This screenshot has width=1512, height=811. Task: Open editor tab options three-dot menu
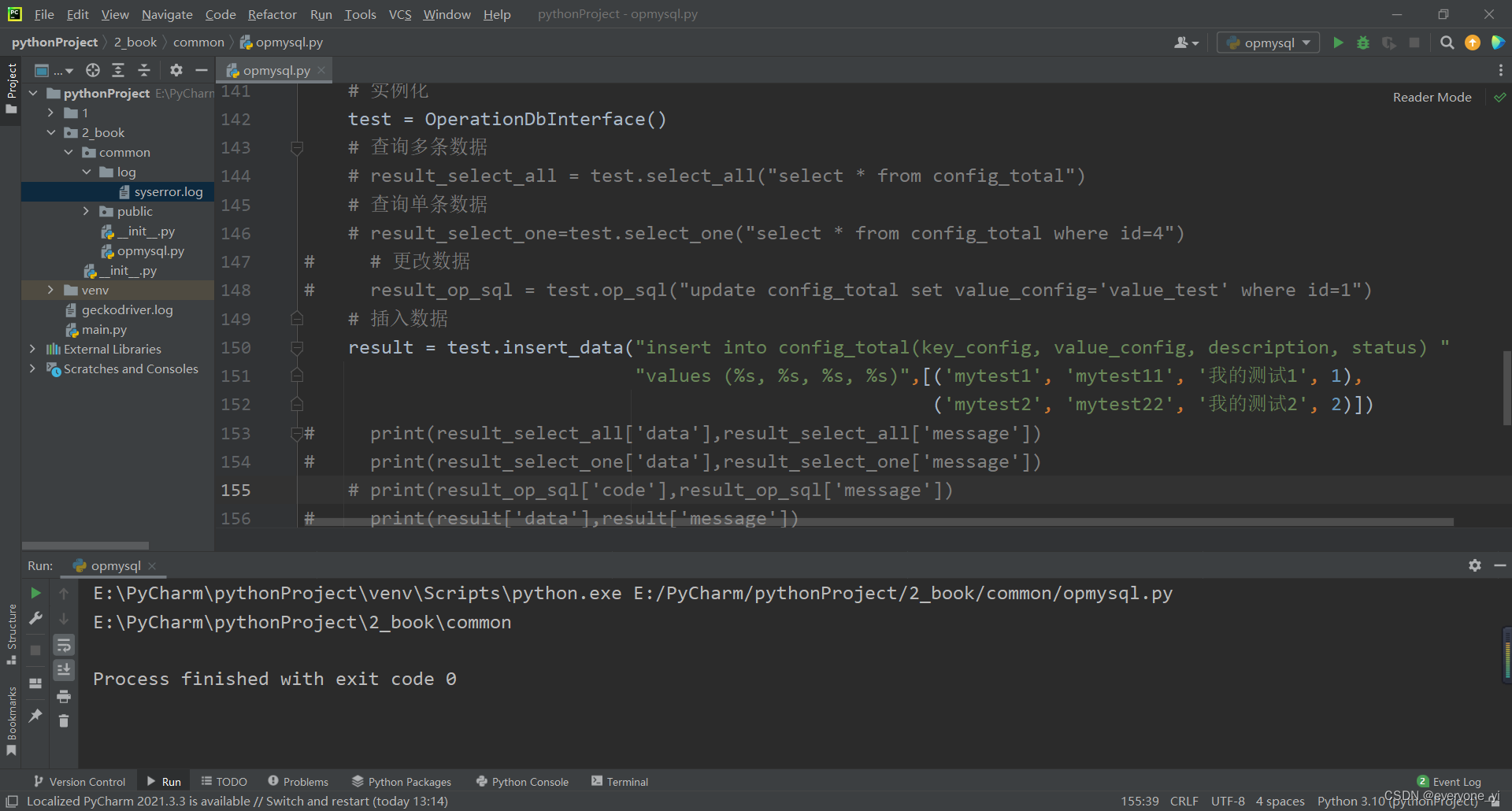coord(1500,70)
